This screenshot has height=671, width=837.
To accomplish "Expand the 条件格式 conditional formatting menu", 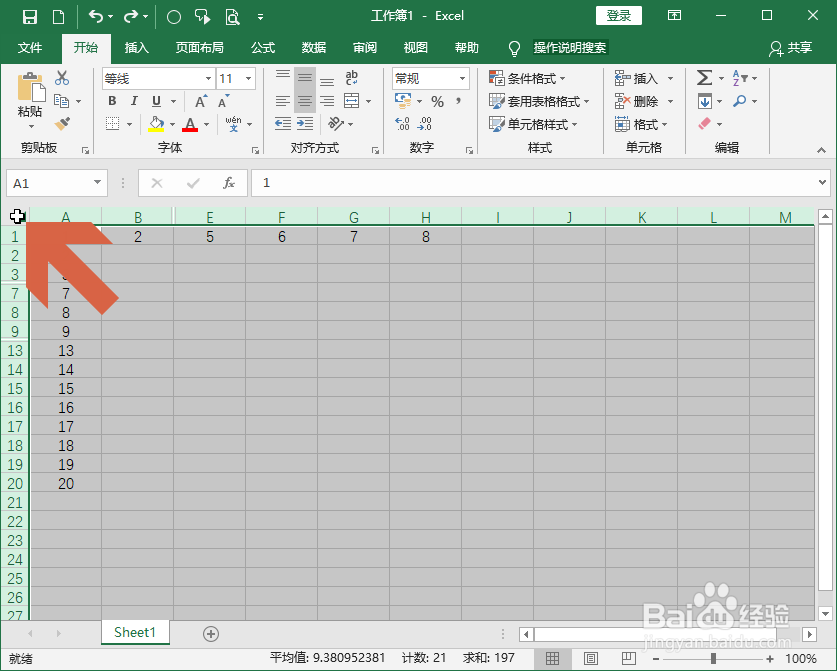I will coord(527,78).
